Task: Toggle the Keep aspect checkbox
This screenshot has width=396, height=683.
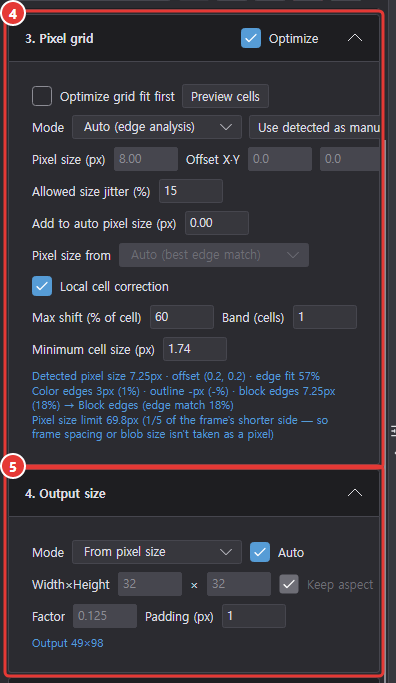Action: click(289, 584)
